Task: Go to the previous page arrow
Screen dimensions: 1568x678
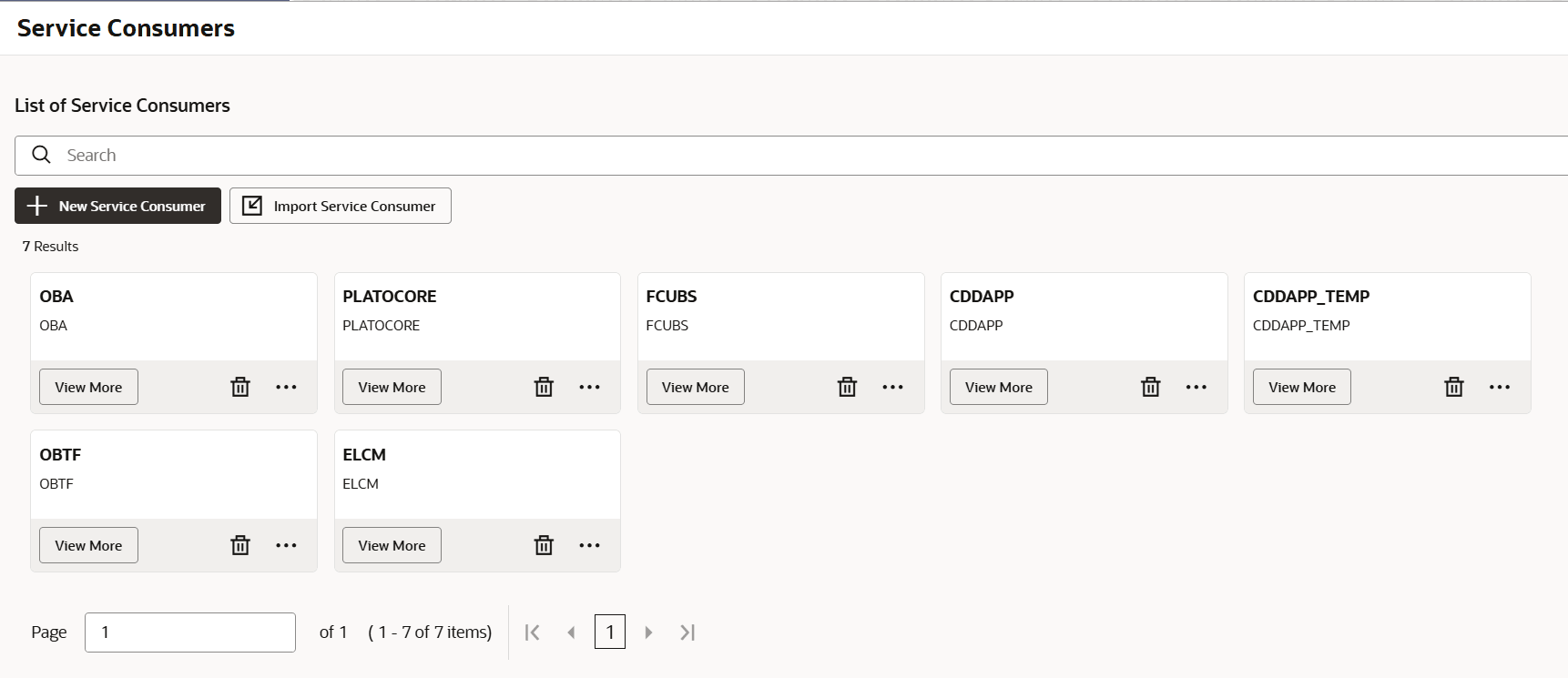Action: [571, 632]
